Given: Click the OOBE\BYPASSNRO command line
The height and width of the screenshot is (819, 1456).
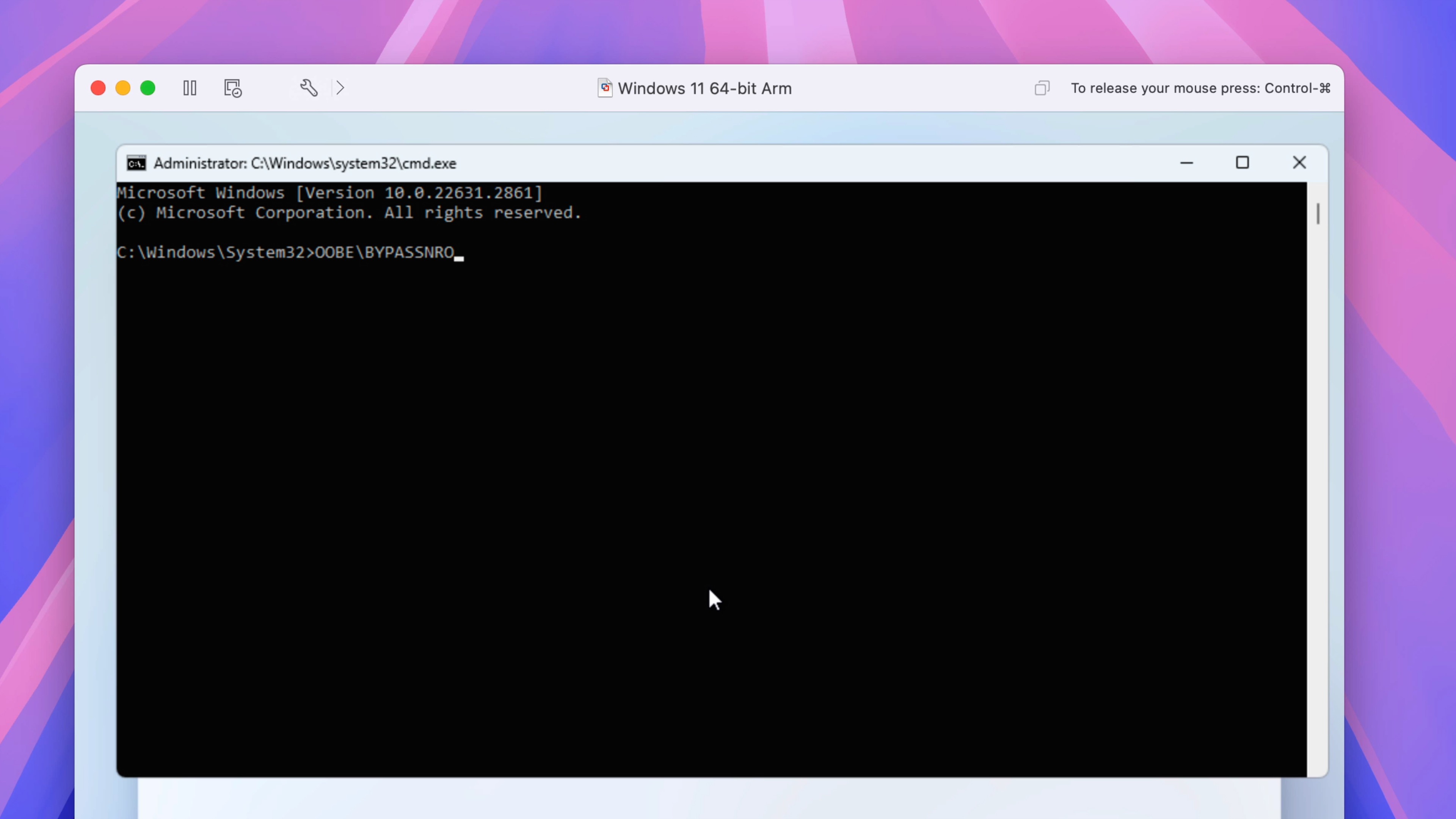Looking at the screenshot, I should tap(384, 252).
